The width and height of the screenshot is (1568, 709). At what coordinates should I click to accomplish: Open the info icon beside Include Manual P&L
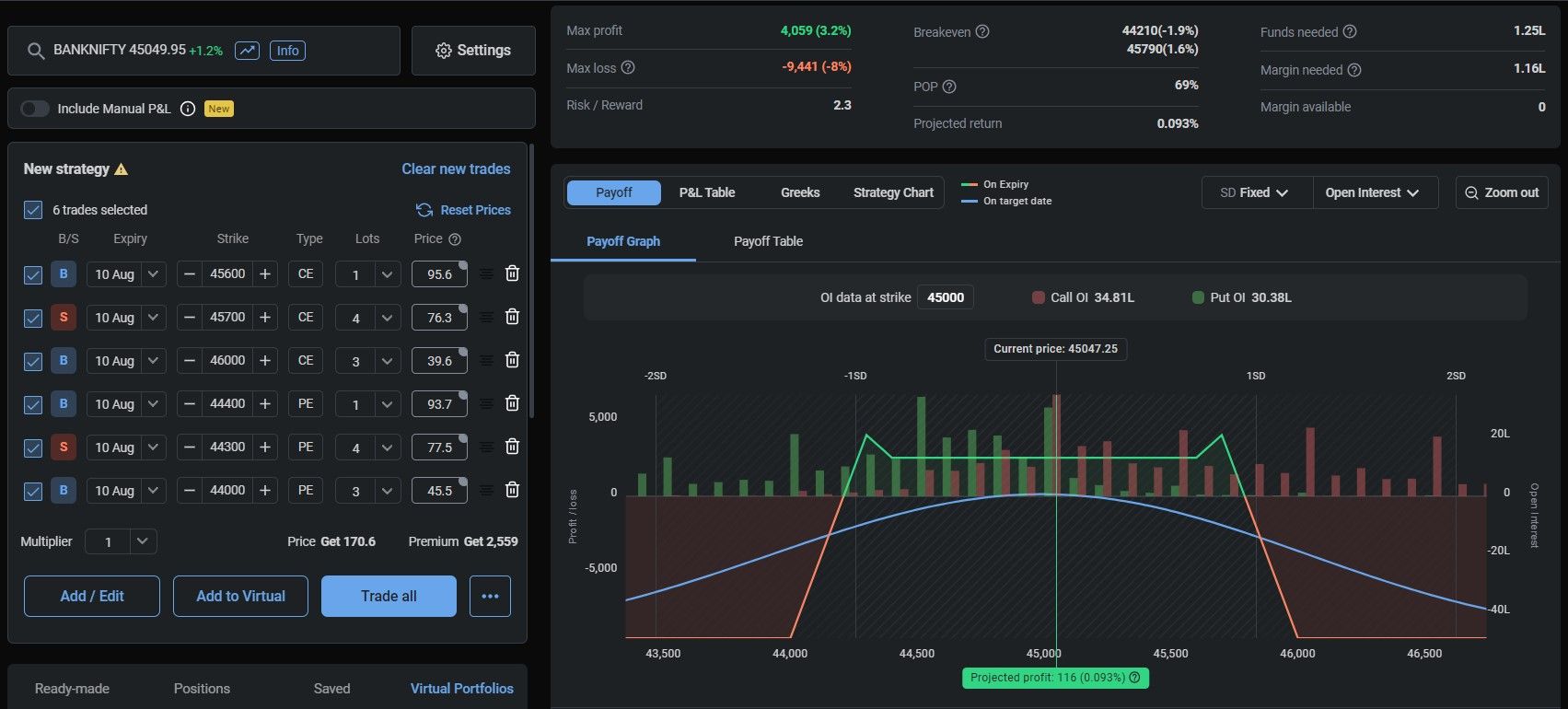(x=188, y=109)
